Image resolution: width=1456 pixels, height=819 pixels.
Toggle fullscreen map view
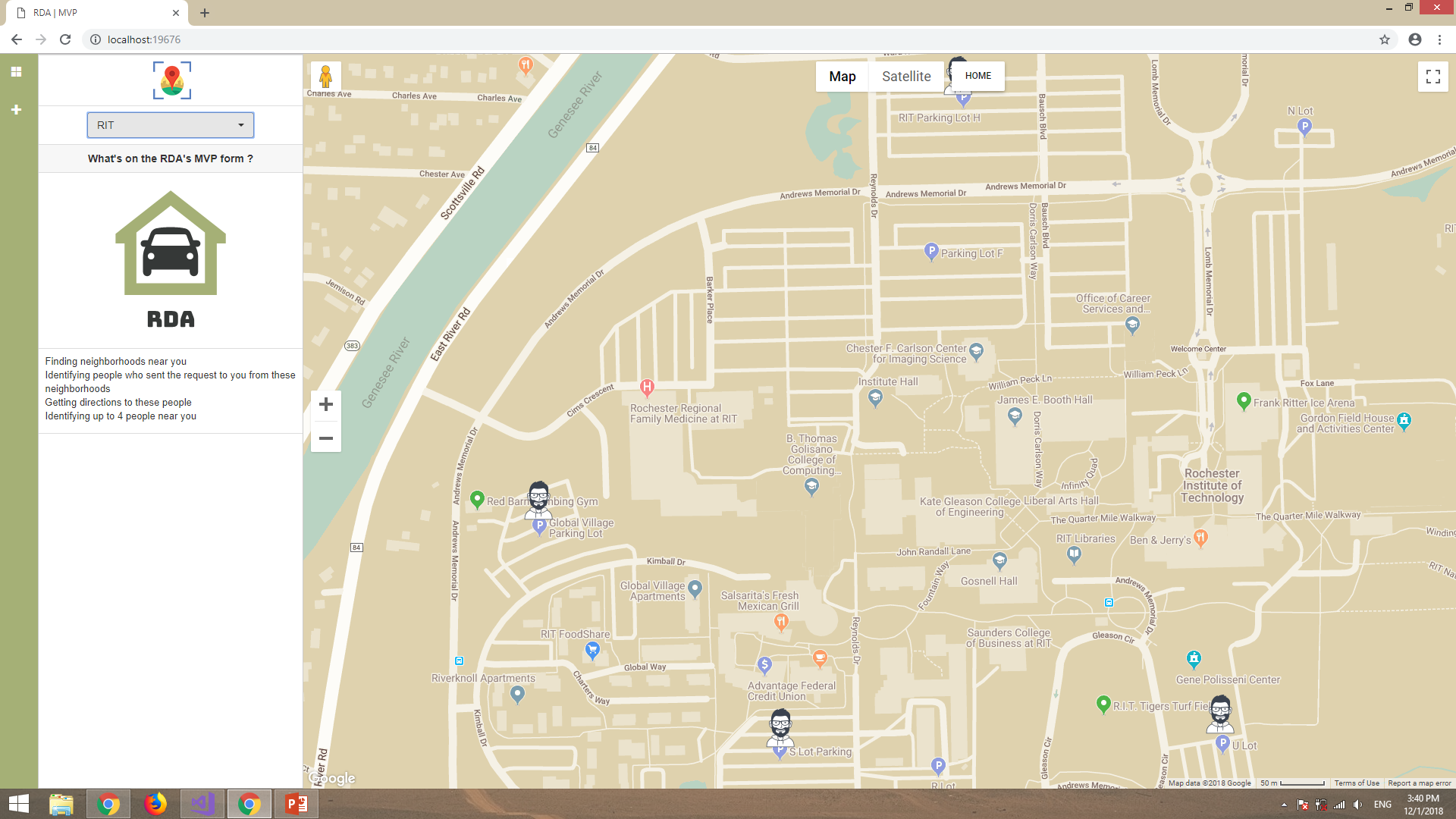1432,77
